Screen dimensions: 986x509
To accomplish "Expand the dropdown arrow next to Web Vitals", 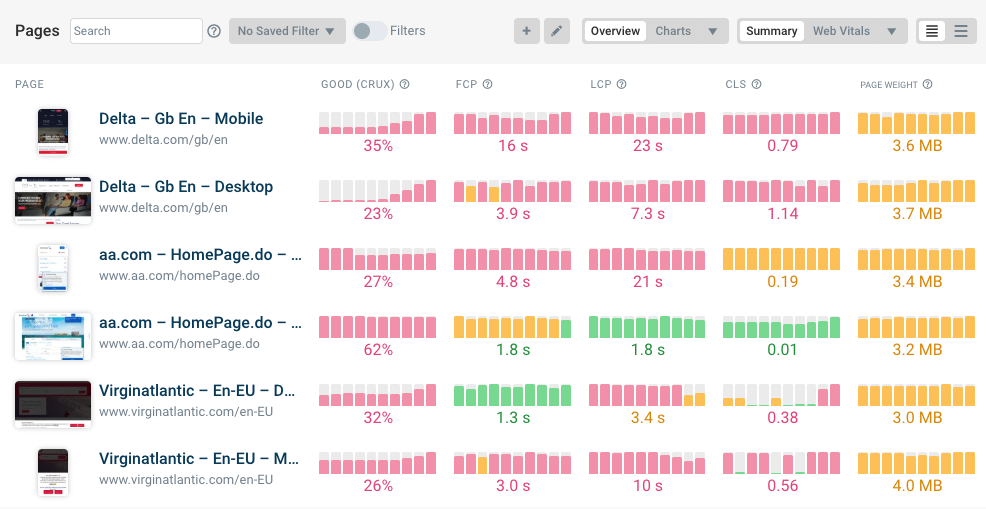I will pos(891,31).
